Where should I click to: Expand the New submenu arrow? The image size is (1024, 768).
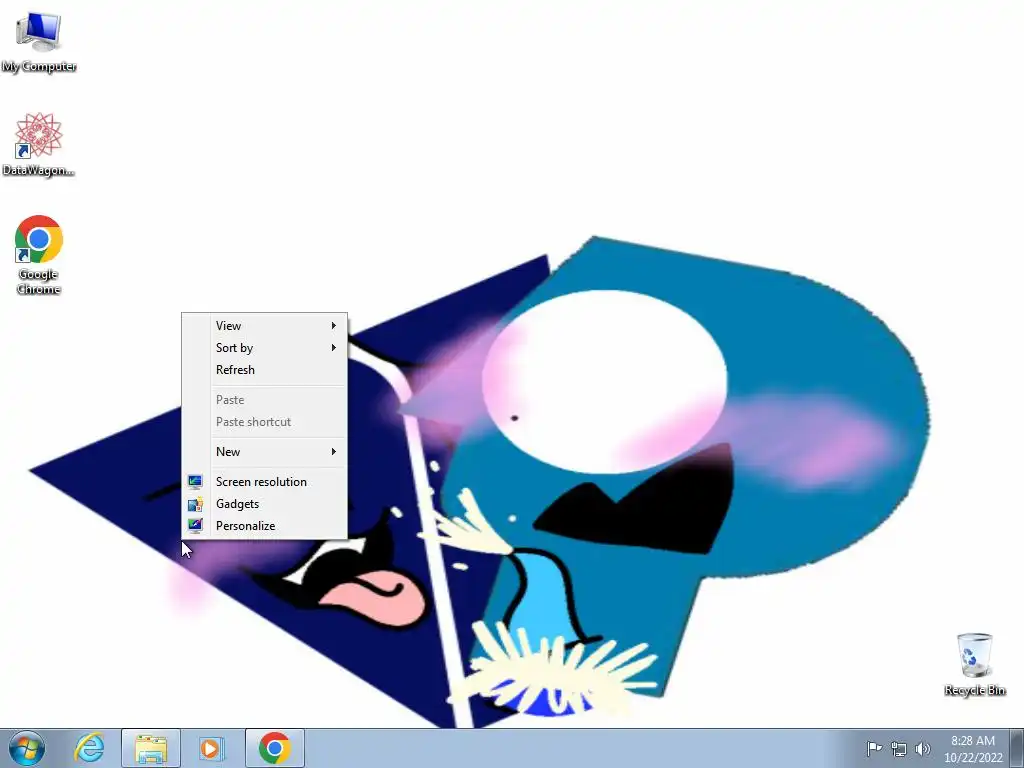(x=334, y=452)
